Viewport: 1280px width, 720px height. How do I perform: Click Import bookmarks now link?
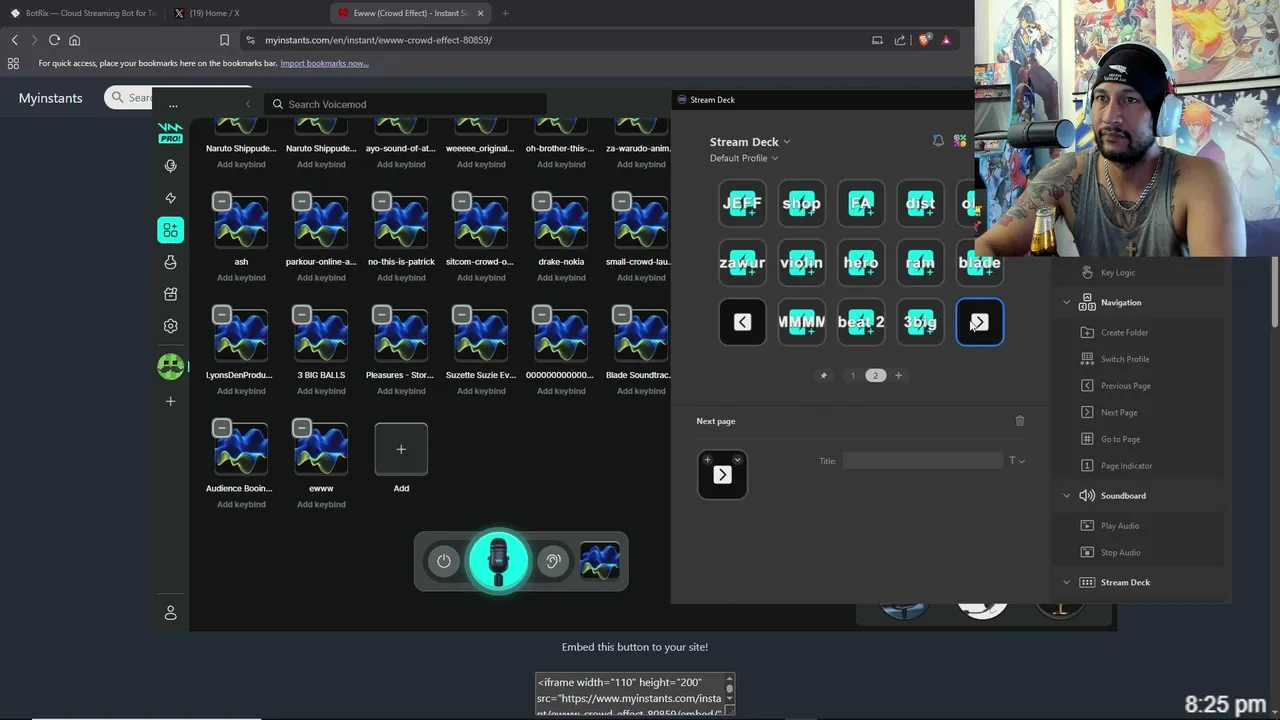point(324,63)
